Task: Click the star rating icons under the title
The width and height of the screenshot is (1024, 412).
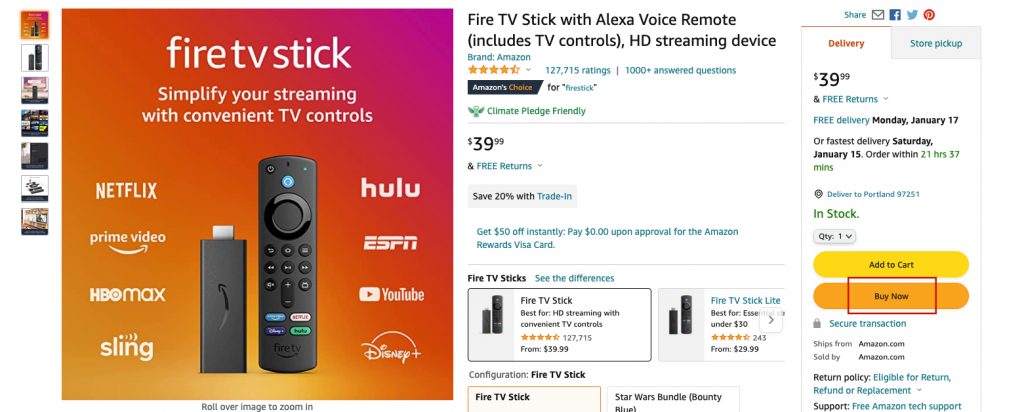Action: pos(493,71)
